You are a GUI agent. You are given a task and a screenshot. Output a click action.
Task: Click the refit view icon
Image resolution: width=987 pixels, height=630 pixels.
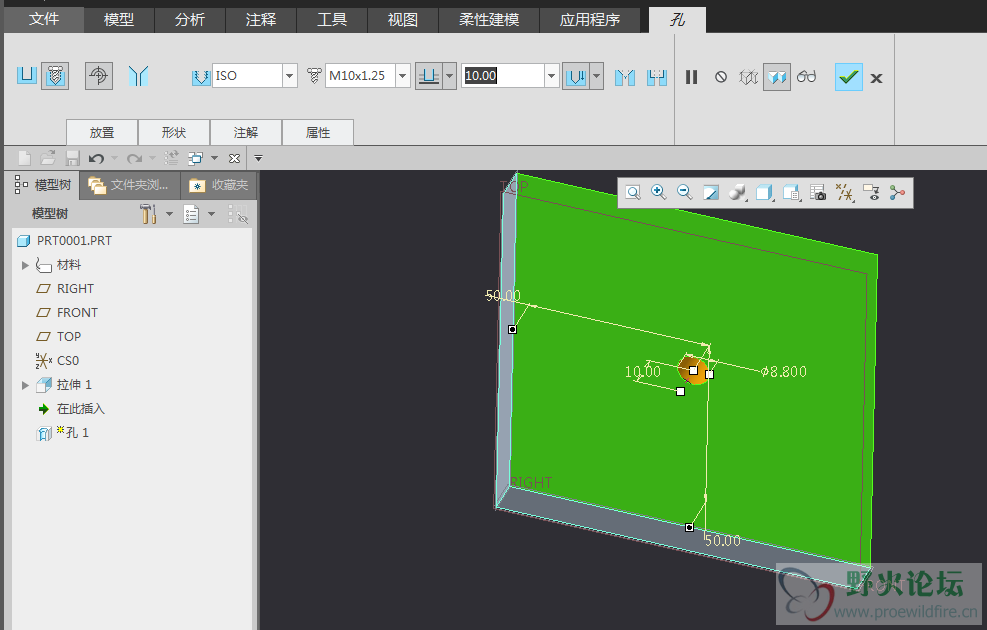point(633,193)
